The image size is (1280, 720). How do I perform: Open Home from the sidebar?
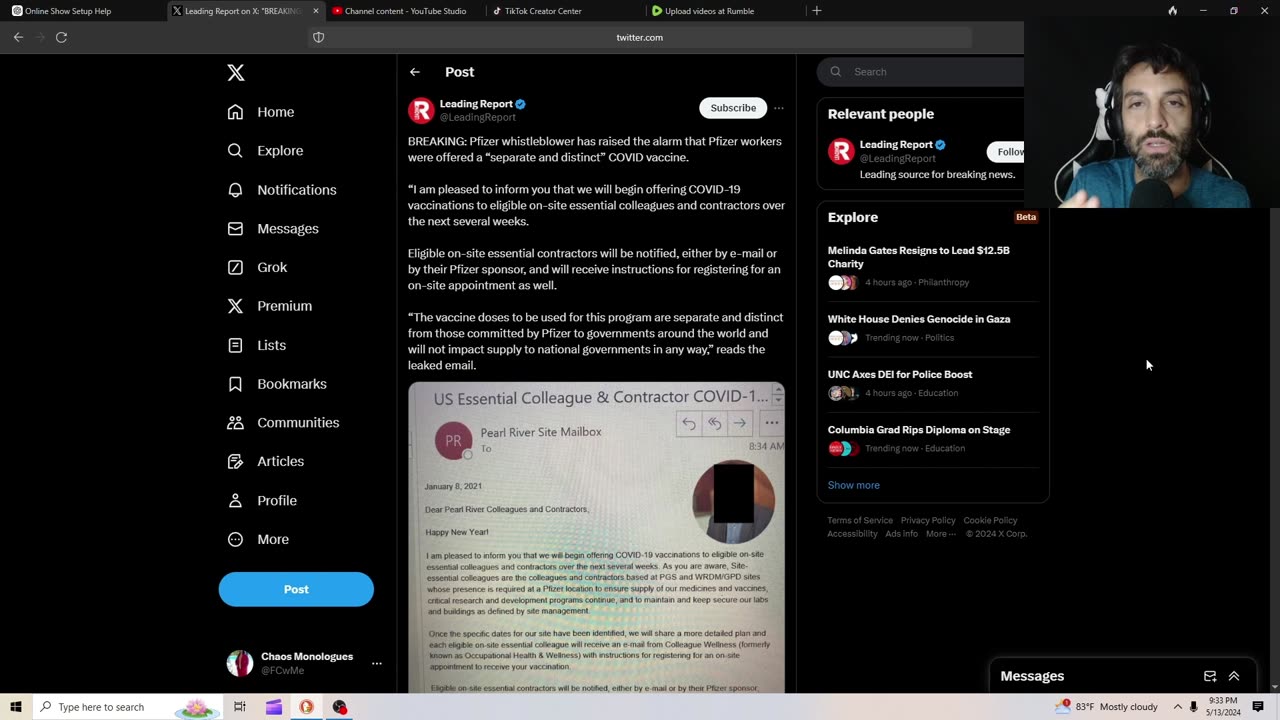tap(261, 112)
